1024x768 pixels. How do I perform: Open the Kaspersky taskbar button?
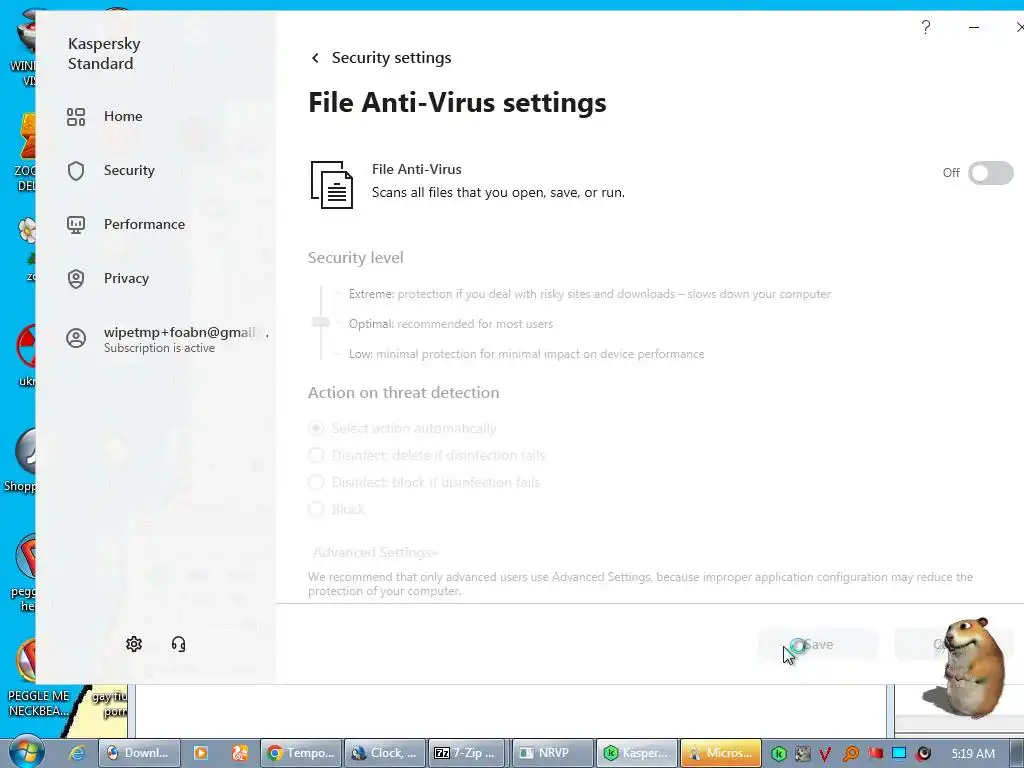pyautogui.click(x=636, y=753)
